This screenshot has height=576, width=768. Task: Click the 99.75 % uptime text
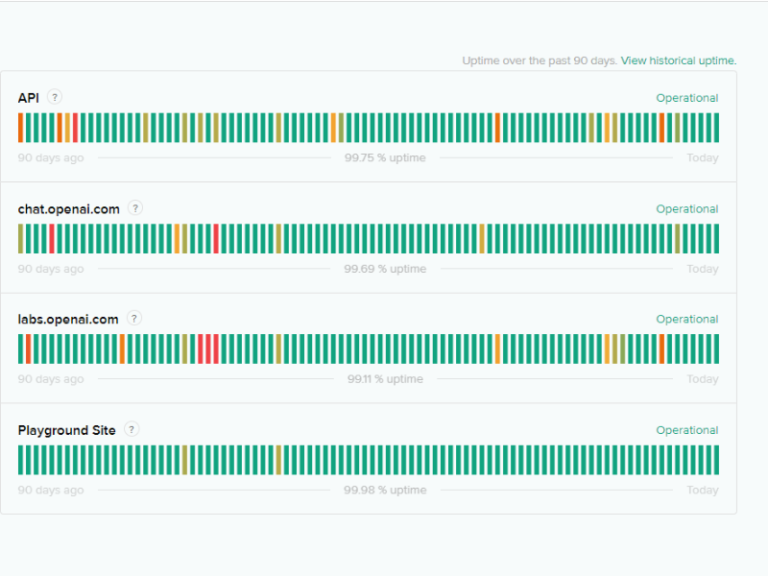coord(385,158)
